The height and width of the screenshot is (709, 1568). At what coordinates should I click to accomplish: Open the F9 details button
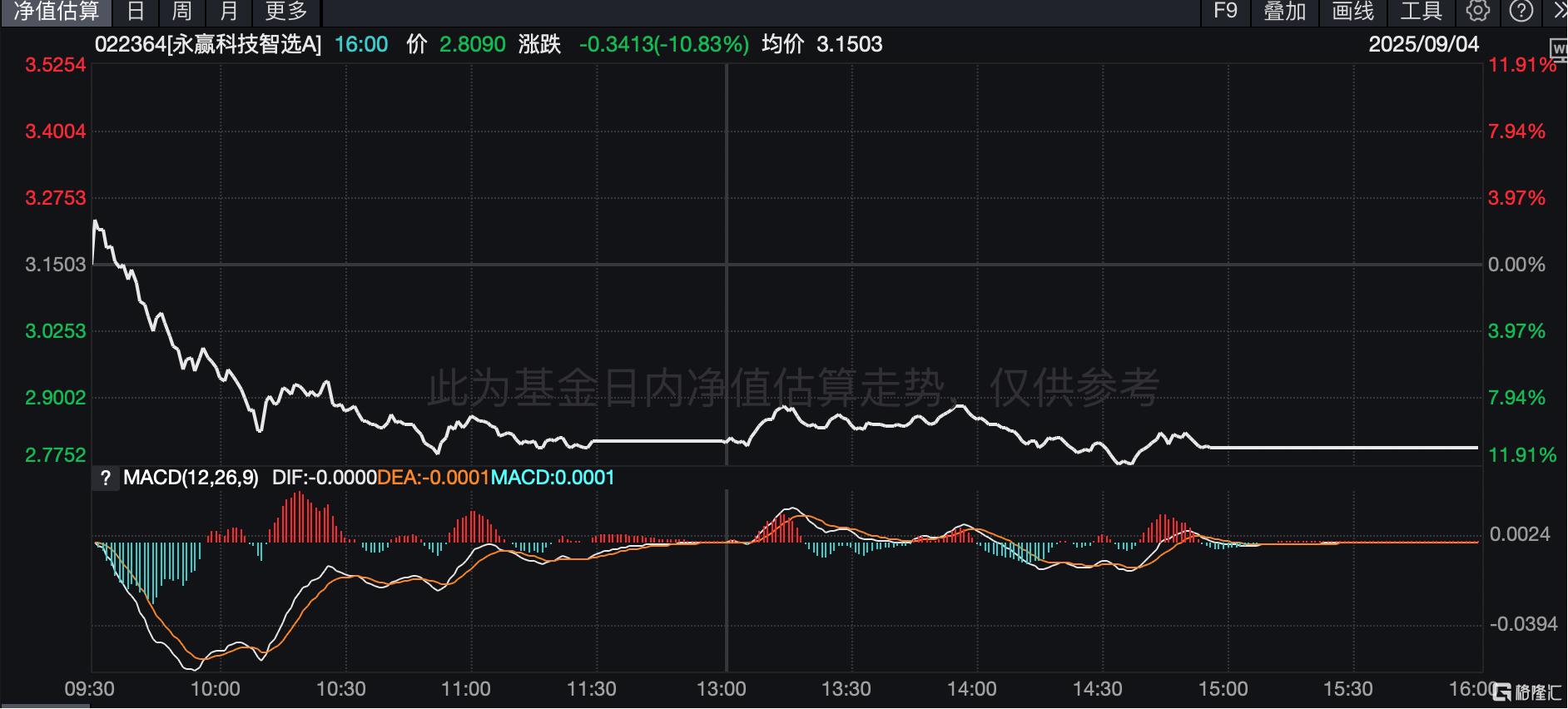1225,12
